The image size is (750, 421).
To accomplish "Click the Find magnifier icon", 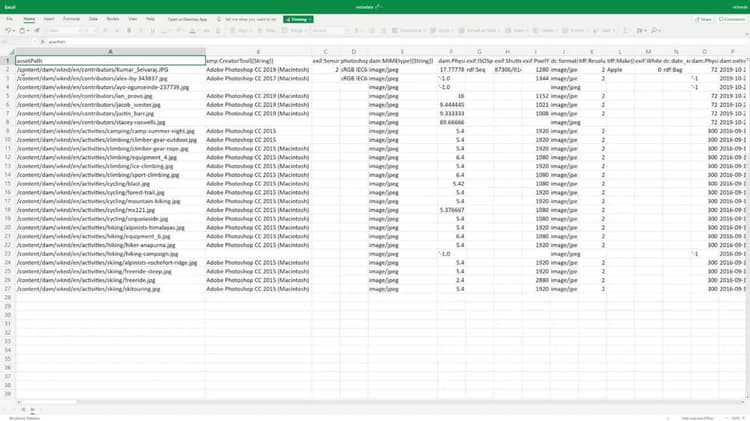I will pyautogui.click(x=655, y=31).
